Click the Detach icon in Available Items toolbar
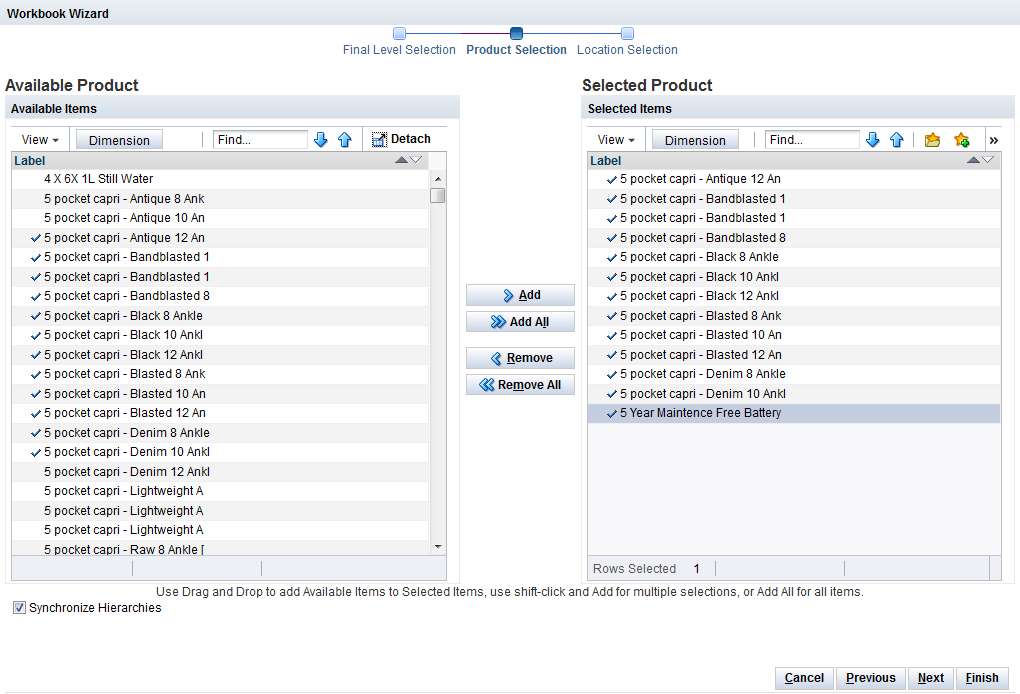The width and height of the screenshot is (1020, 694). point(379,139)
